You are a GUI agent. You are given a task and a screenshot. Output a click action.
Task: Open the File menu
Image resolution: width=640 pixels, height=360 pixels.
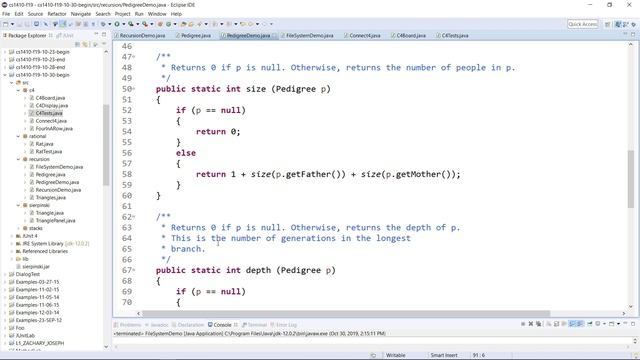click(x=6, y=14)
